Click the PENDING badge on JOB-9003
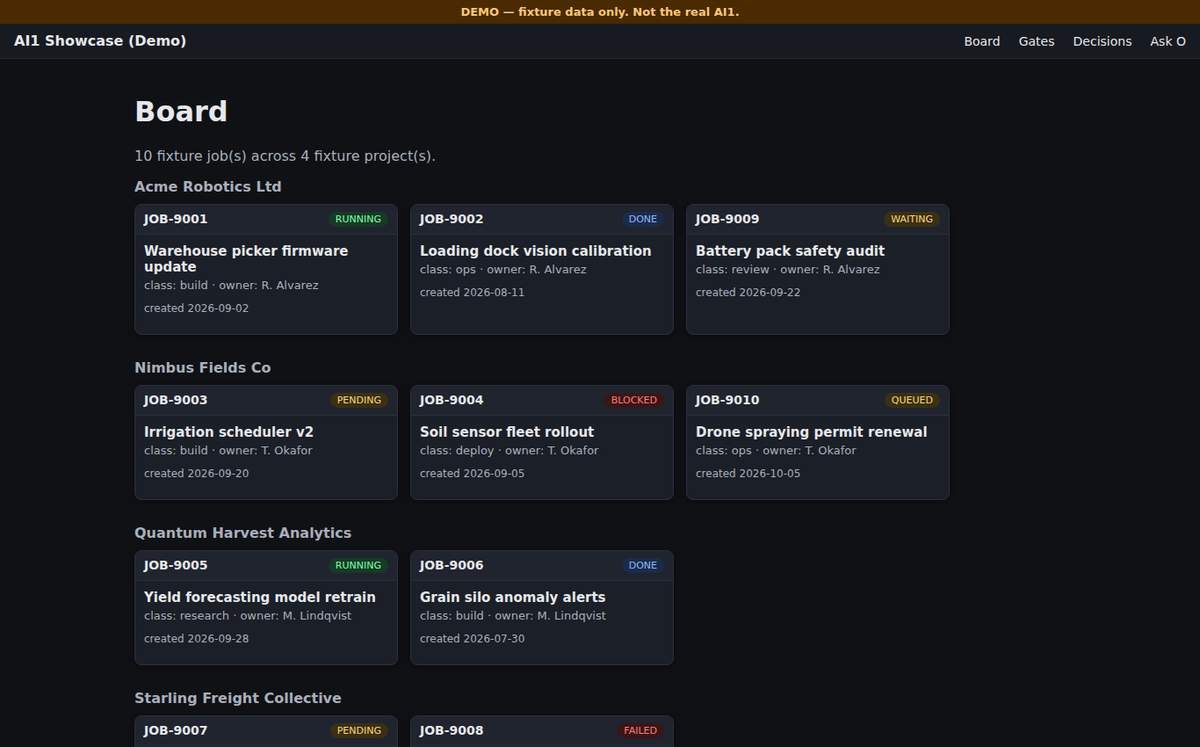This screenshot has height=747, width=1200. [359, 400]
